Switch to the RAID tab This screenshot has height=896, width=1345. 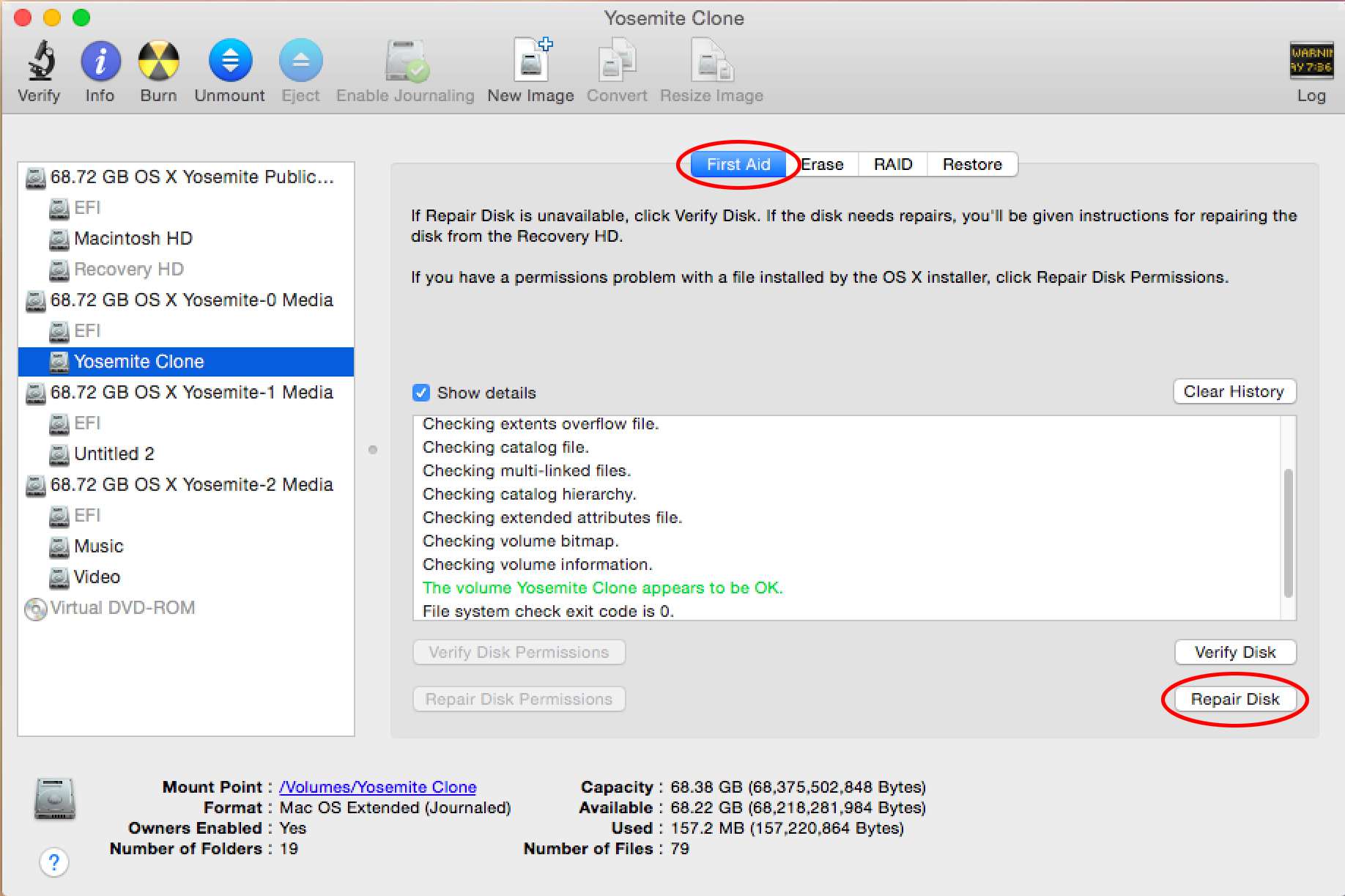click(x=893, y=165)
